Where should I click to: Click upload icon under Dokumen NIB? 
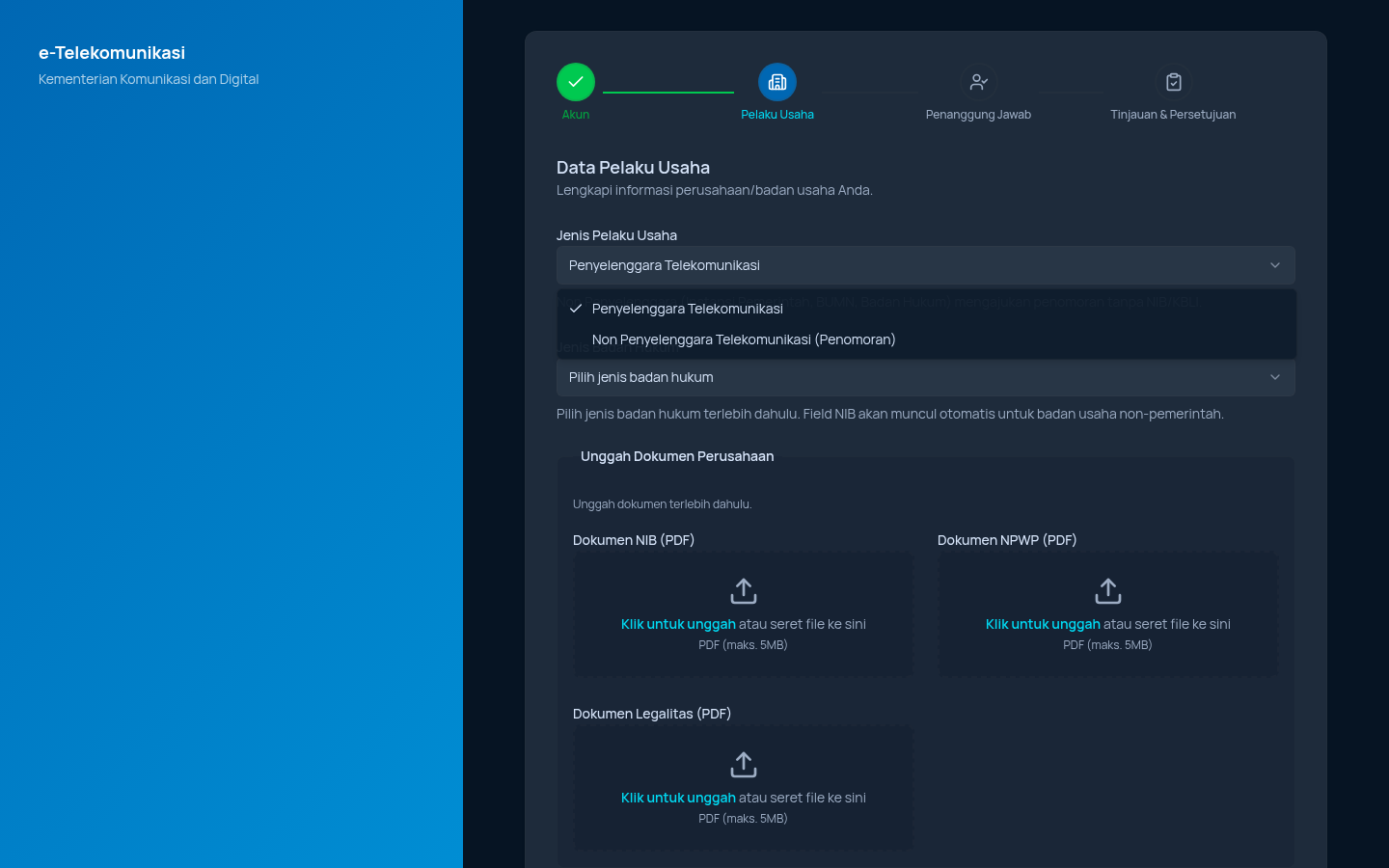(744, 590)
